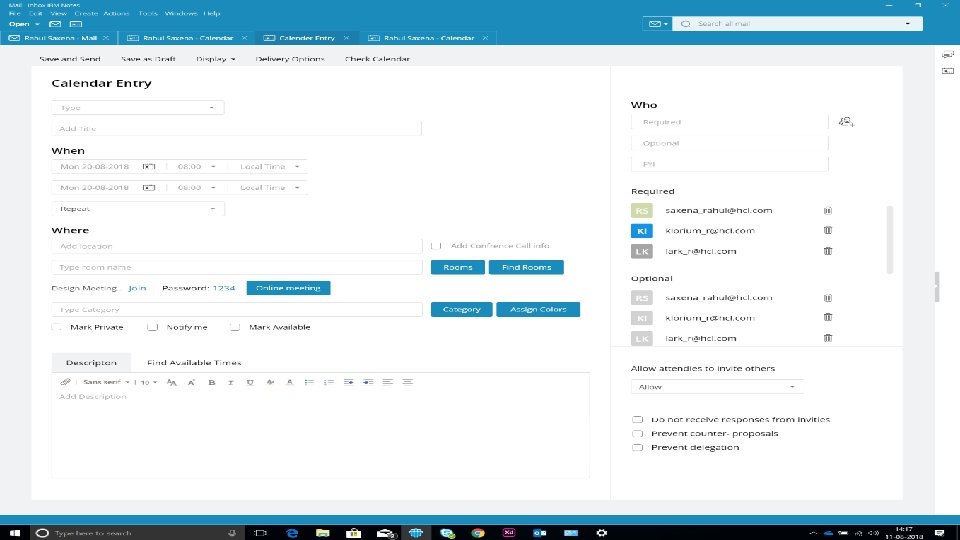Delete klorium_r@hcl.com under Optional list
960x540 pixels.
click(x=828, y=317)
